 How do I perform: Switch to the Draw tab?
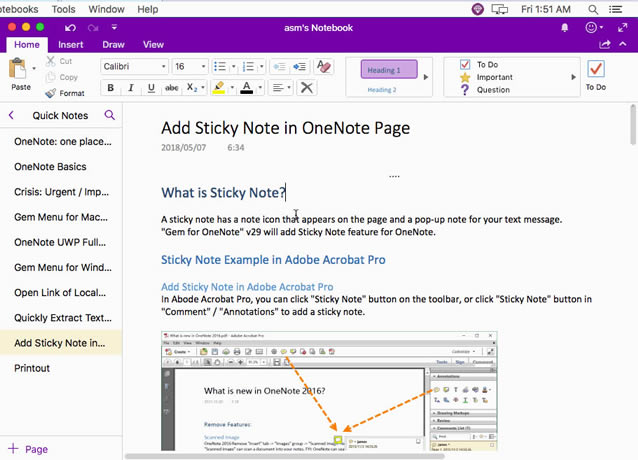pyautogui.click(x=114, y=44)
